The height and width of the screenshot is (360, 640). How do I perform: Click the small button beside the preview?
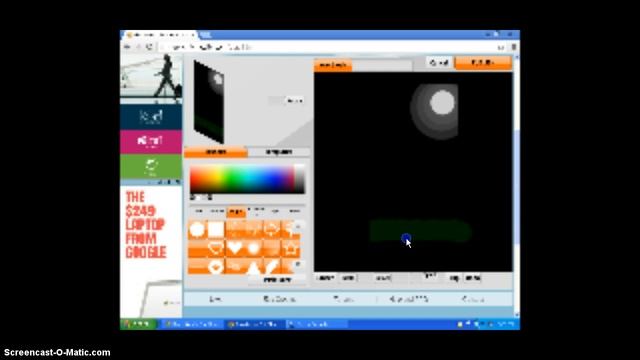(294, 100)
